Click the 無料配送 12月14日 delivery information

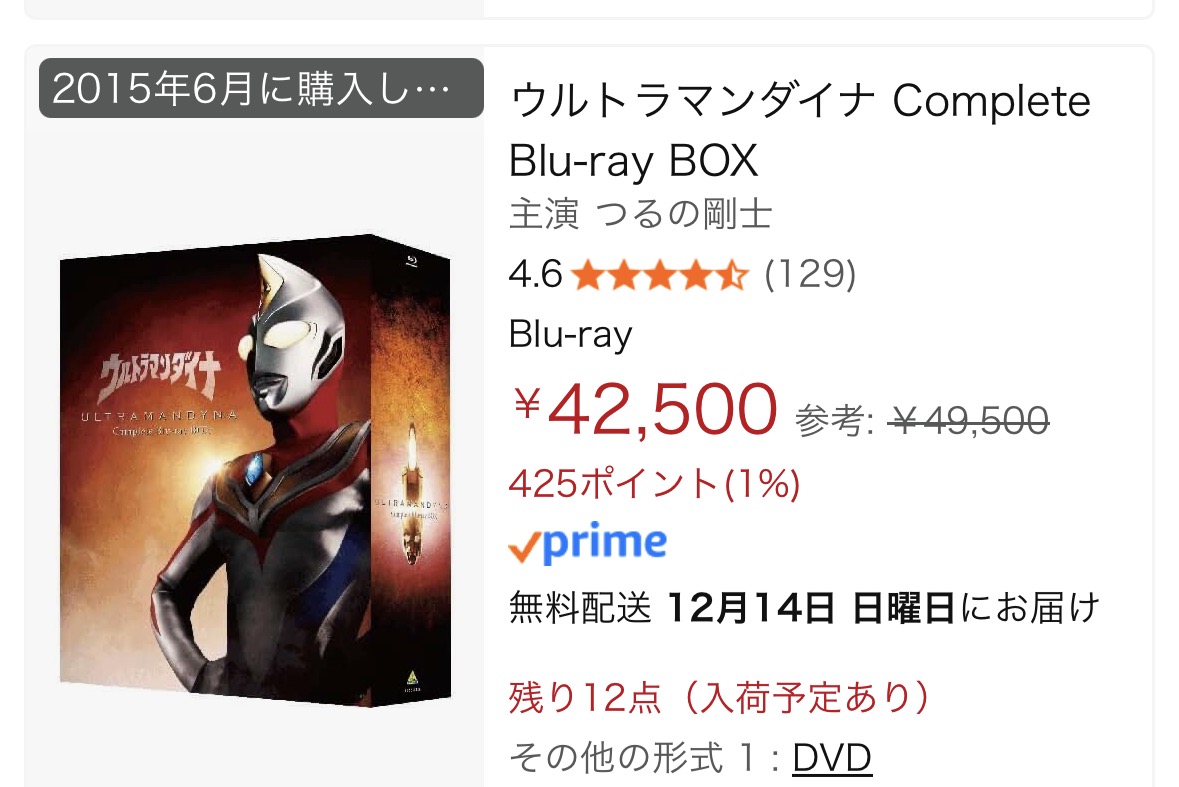(x=804, y=607)
